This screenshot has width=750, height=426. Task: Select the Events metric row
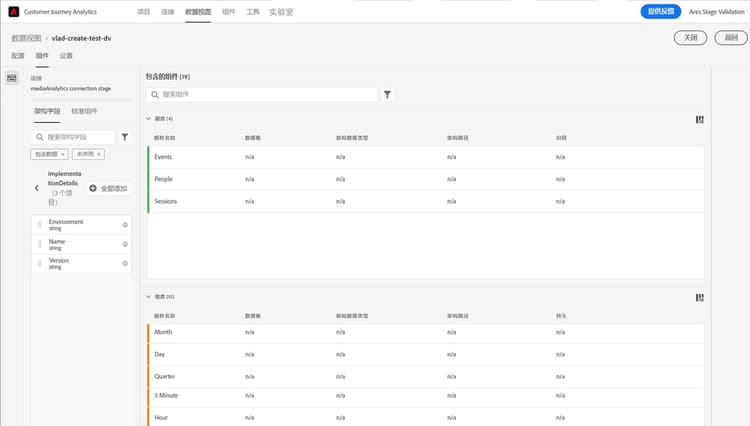pos(426,157)
